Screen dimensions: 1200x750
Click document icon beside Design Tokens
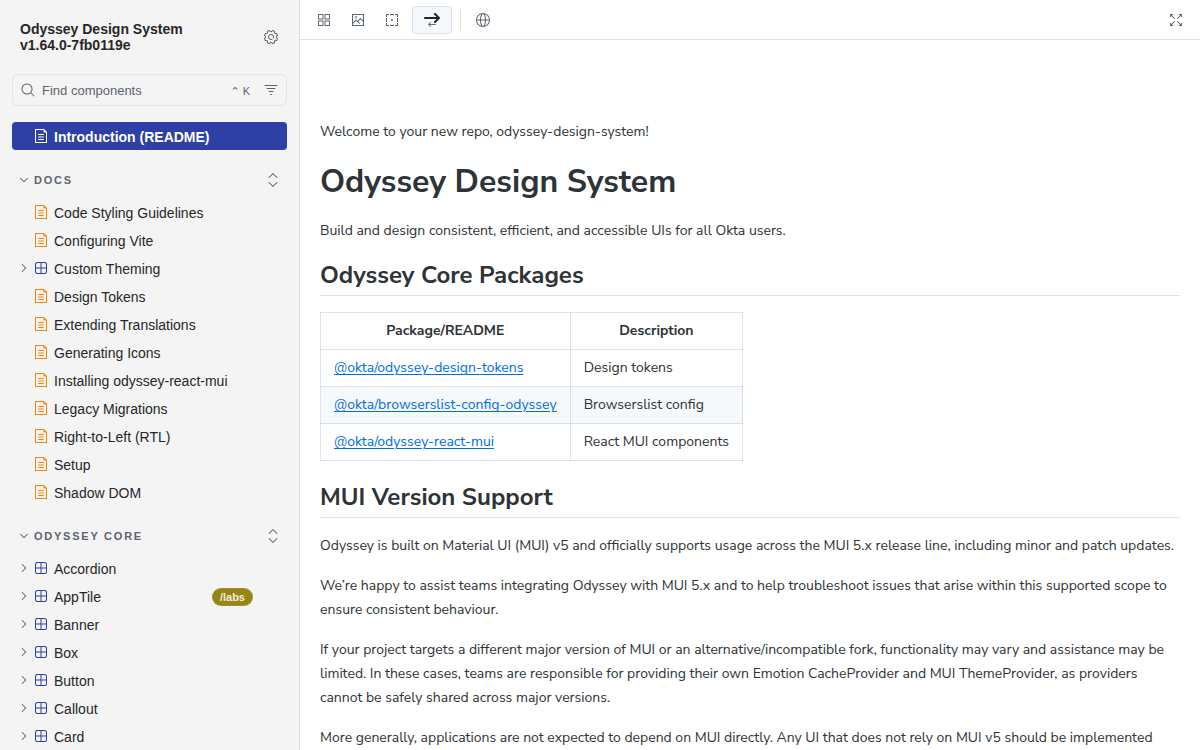pos(41,297)
